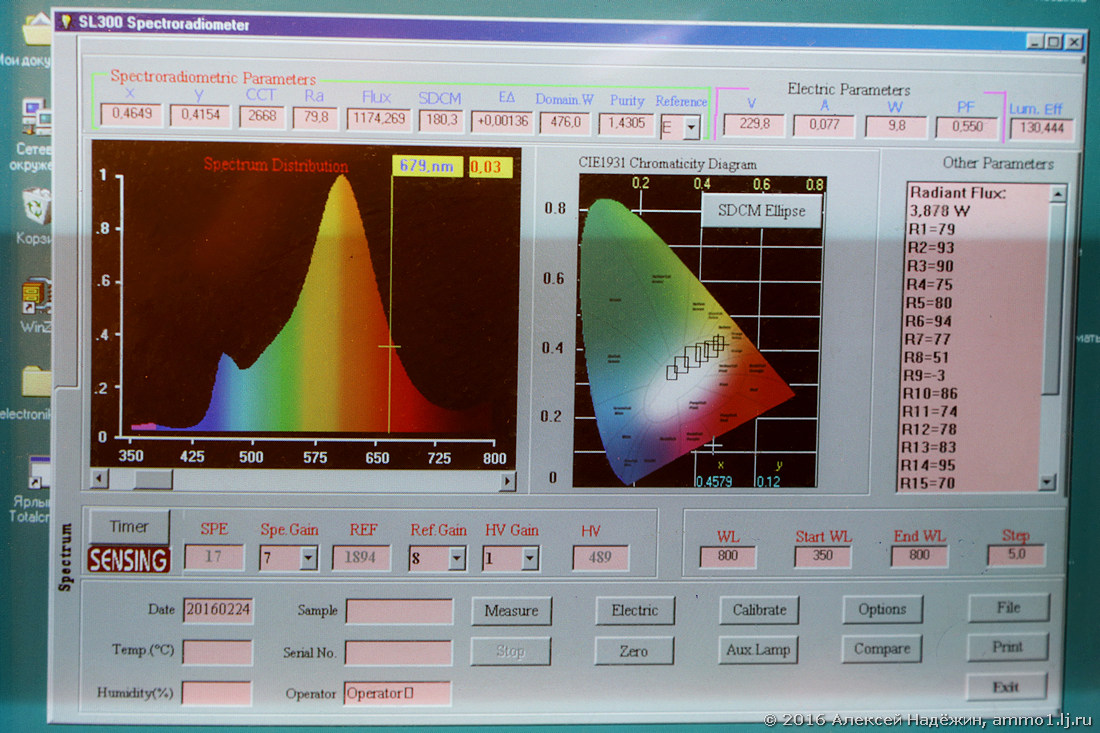Open the Ref.Gain dropdown
The image size is (1100, 733).
pyautogui.click(x=457, y=558)
